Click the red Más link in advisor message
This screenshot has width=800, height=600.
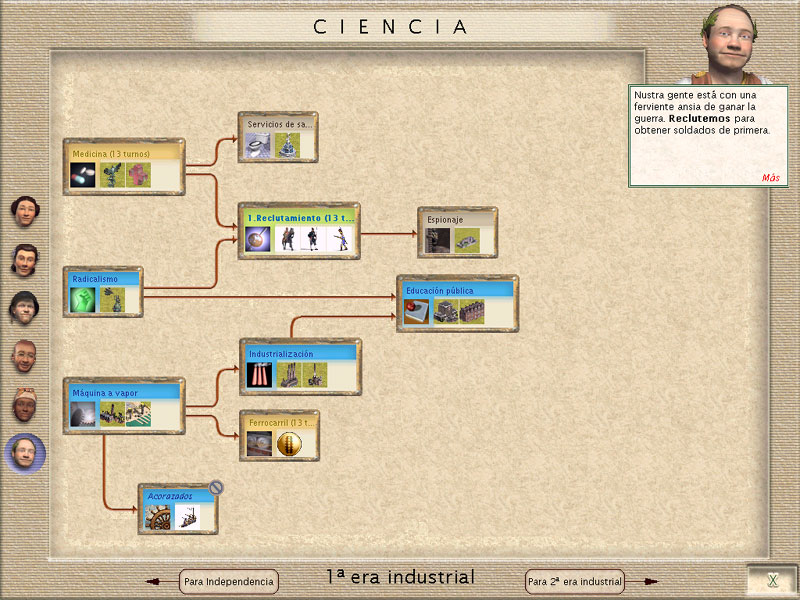click(x=770, y=177)
